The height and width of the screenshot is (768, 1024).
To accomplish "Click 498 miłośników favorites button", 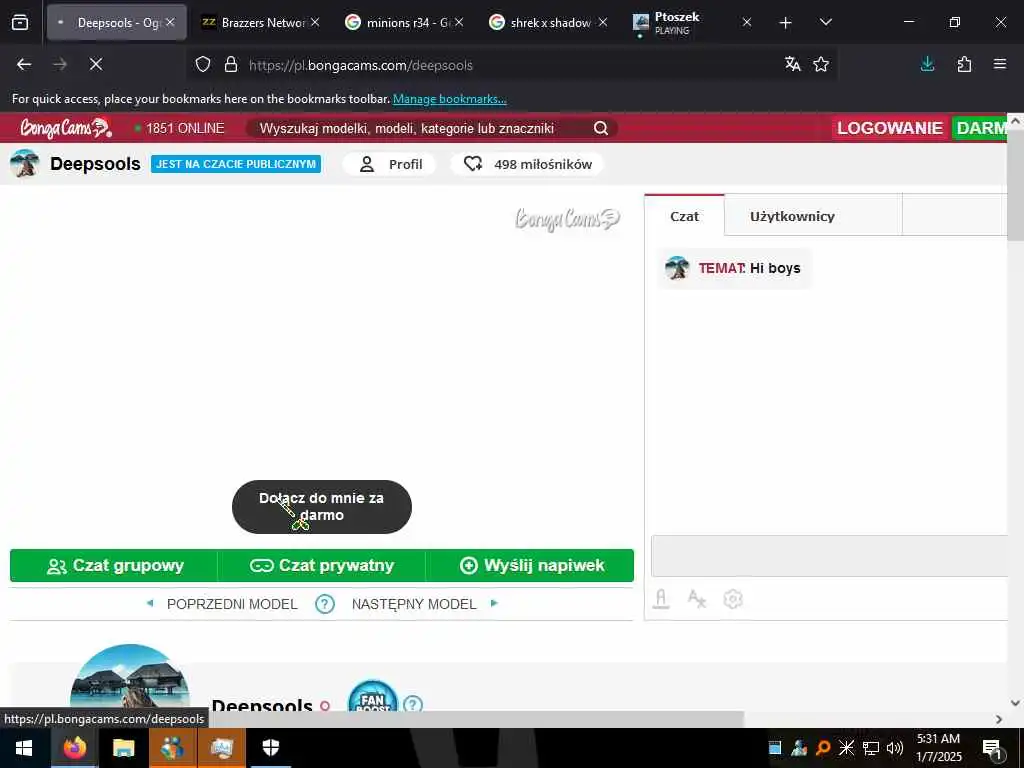I will (x=528, y=164).
